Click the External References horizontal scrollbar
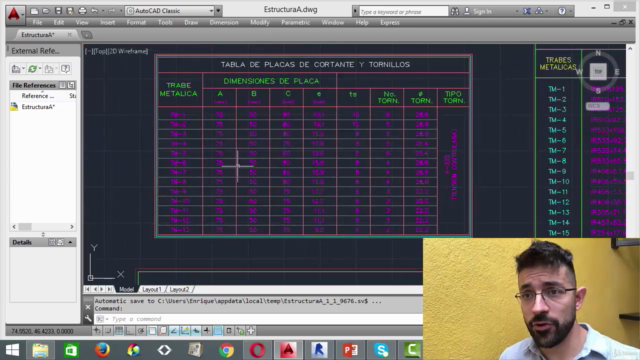This screenshot has width=640, height=360. [43, 227]
